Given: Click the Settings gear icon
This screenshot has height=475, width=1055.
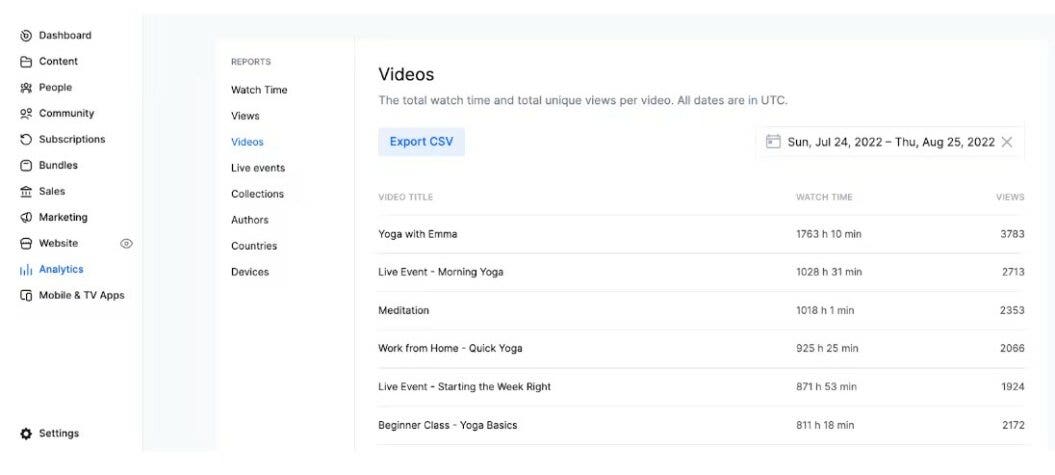Looking at the screenshot, I should (x=26, y=433).
